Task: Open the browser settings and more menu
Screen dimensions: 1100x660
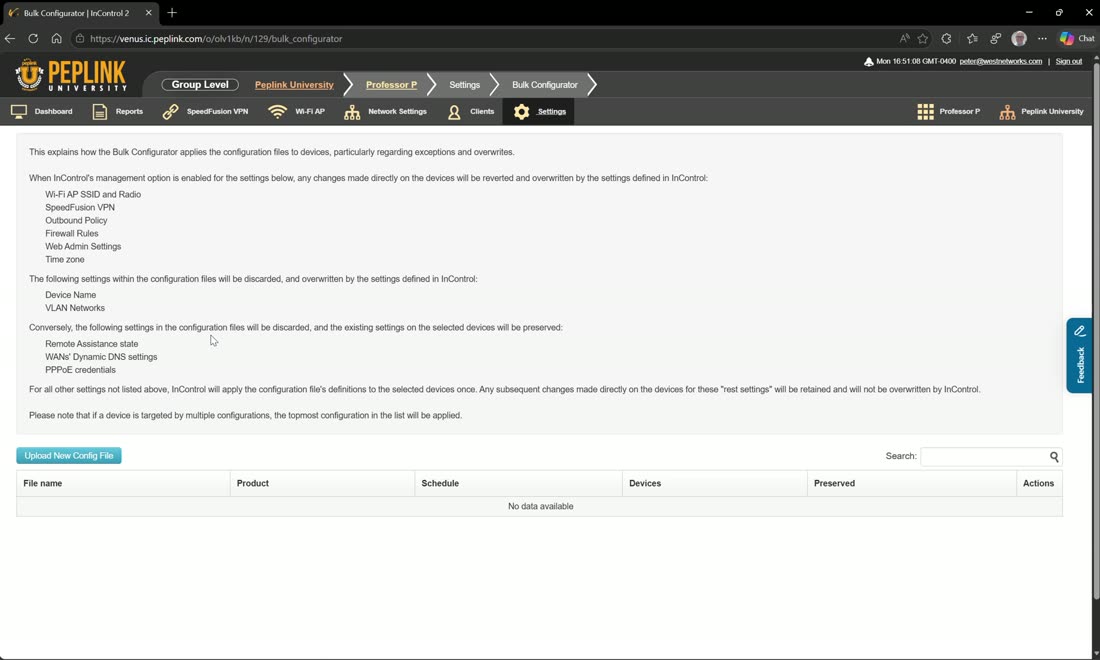Action: click(1042, 39)
